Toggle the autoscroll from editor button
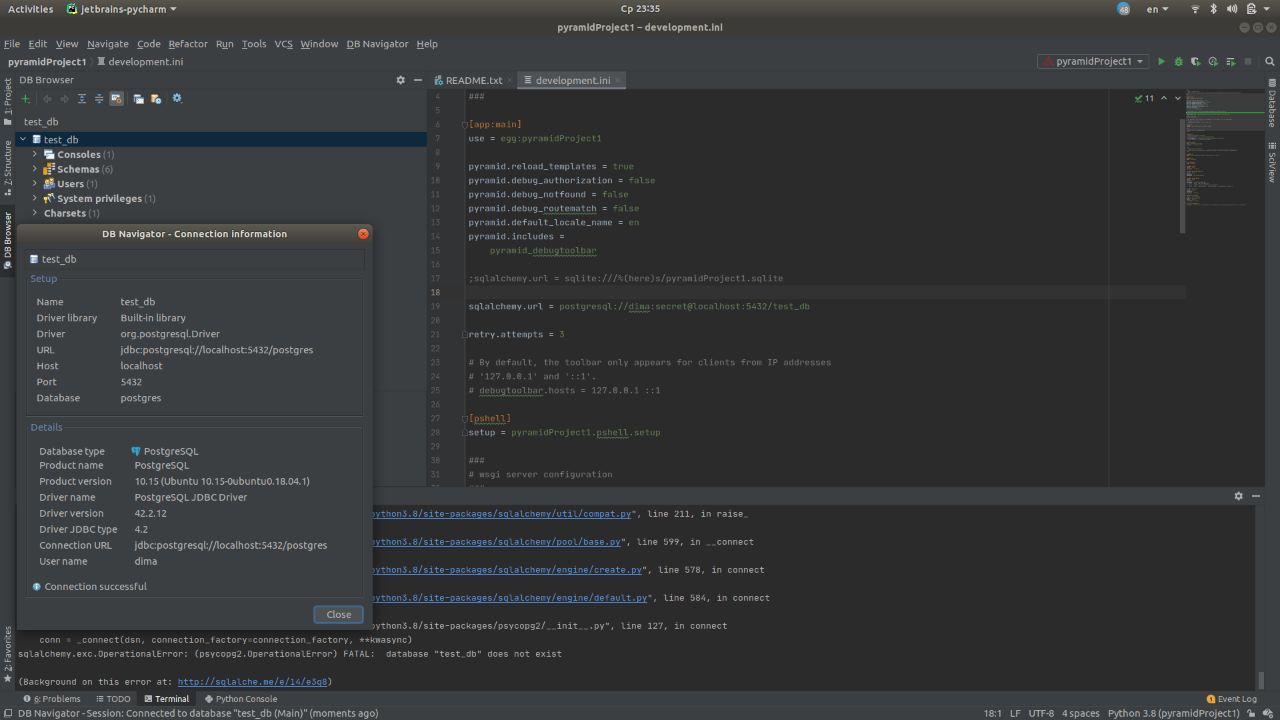This screenshot has width=1280, height=720. click(x=116, y=99)
